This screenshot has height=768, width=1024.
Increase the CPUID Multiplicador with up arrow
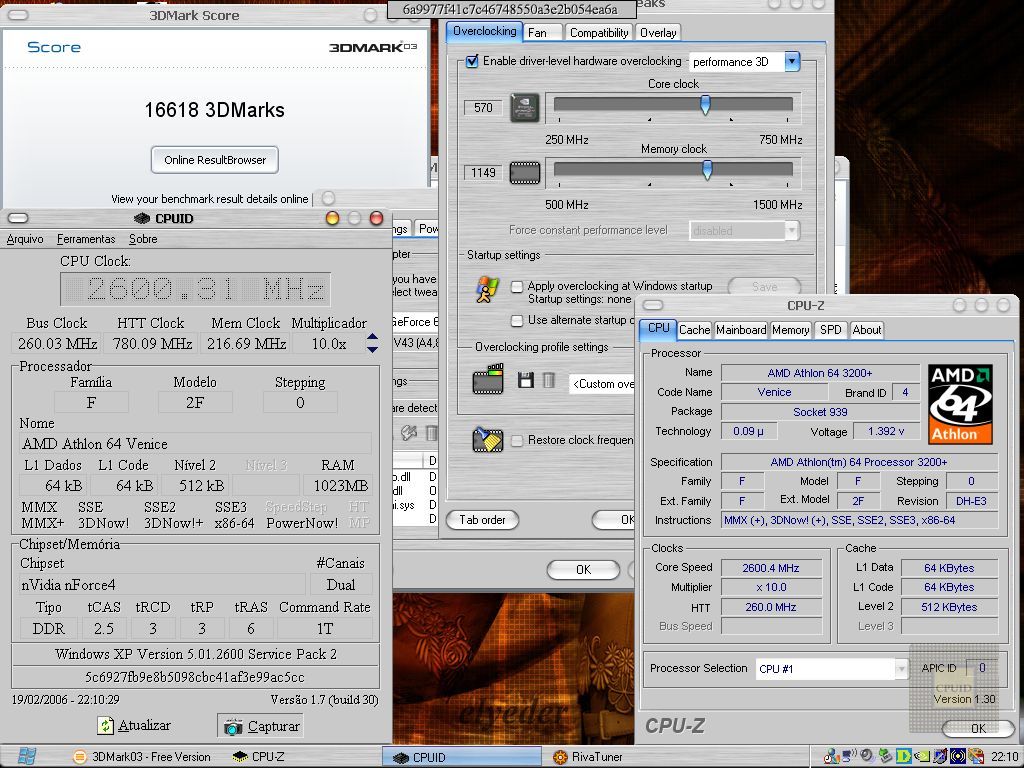372,337
